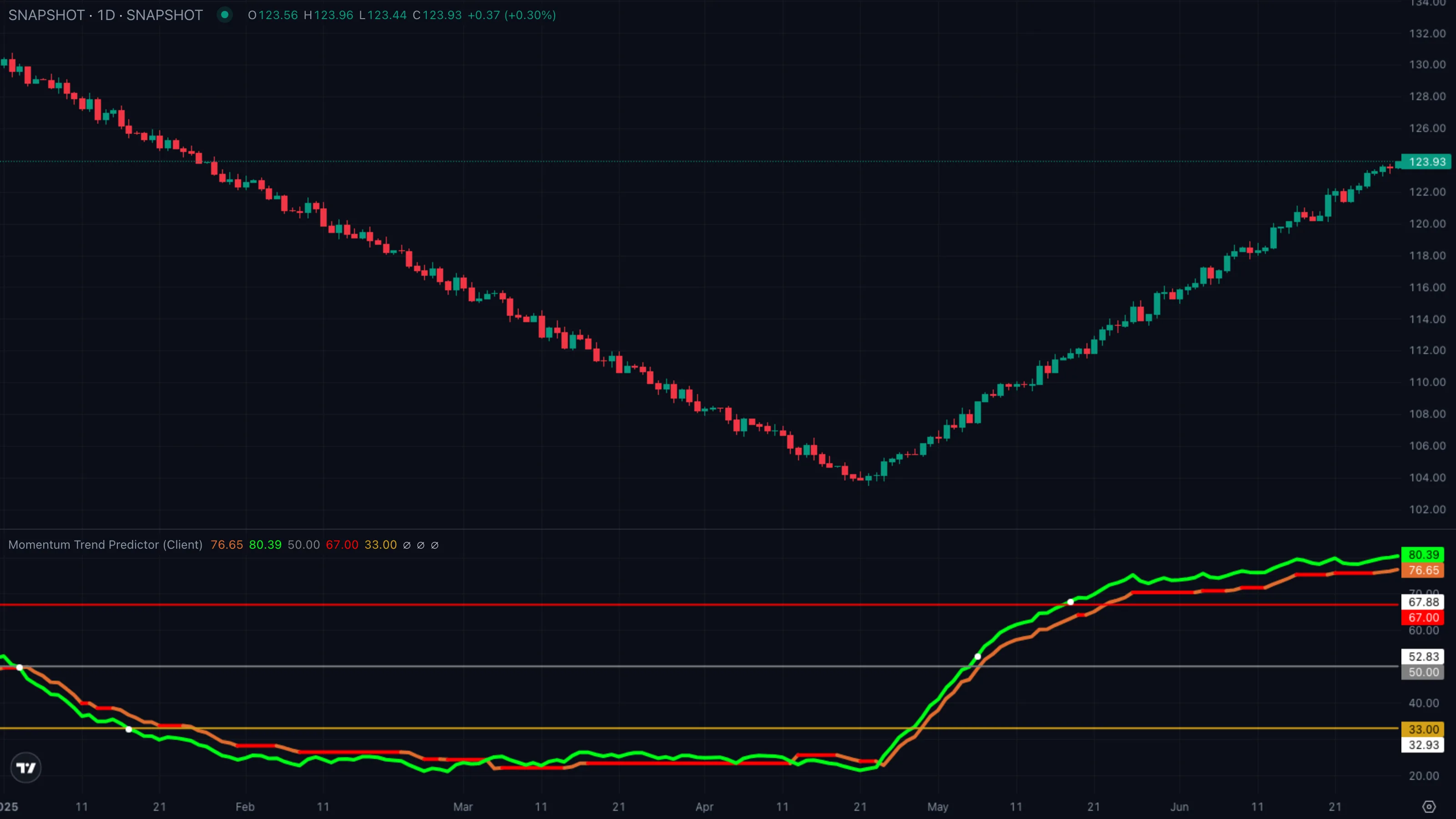The width and height of the screenshot is (1456, 819).
Task: Click the Mar label on time axis
Action: point(463,807)
